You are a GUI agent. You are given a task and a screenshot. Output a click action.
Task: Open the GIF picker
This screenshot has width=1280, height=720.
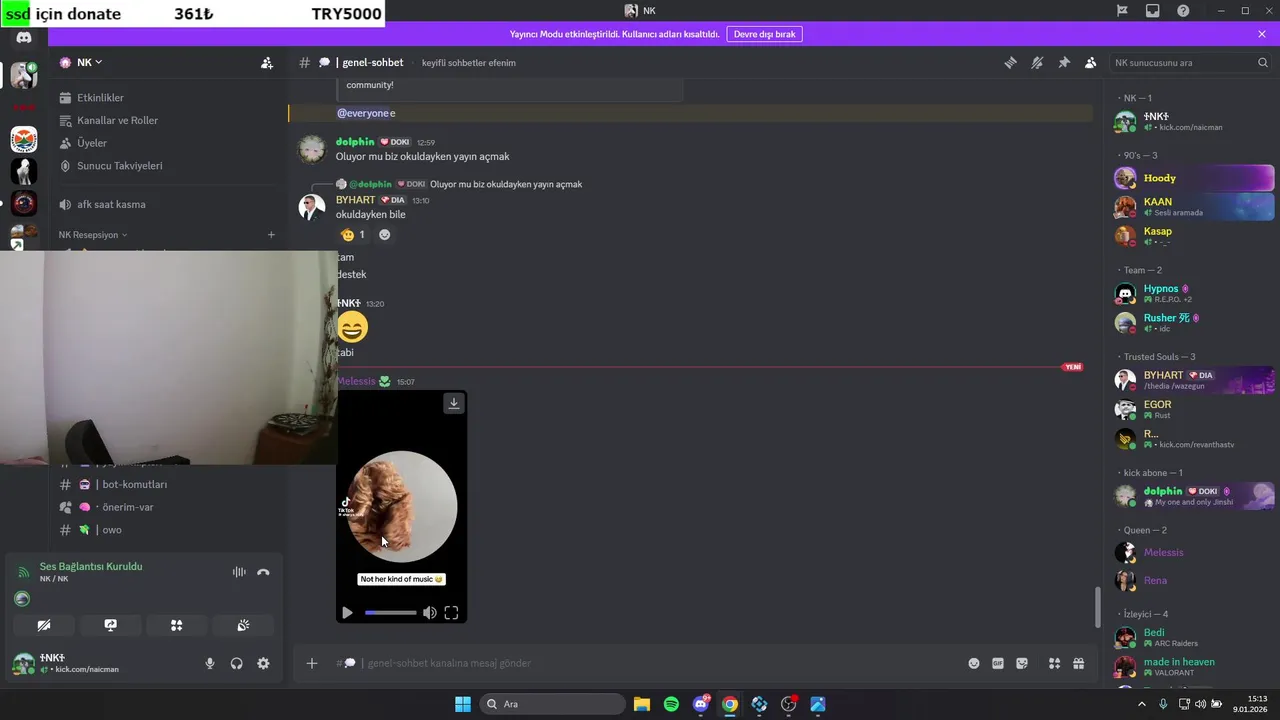998,663
